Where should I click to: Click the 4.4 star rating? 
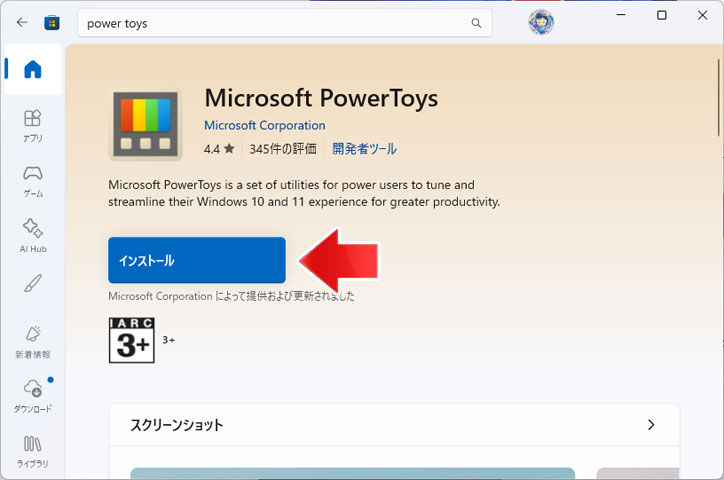[219, 149]
